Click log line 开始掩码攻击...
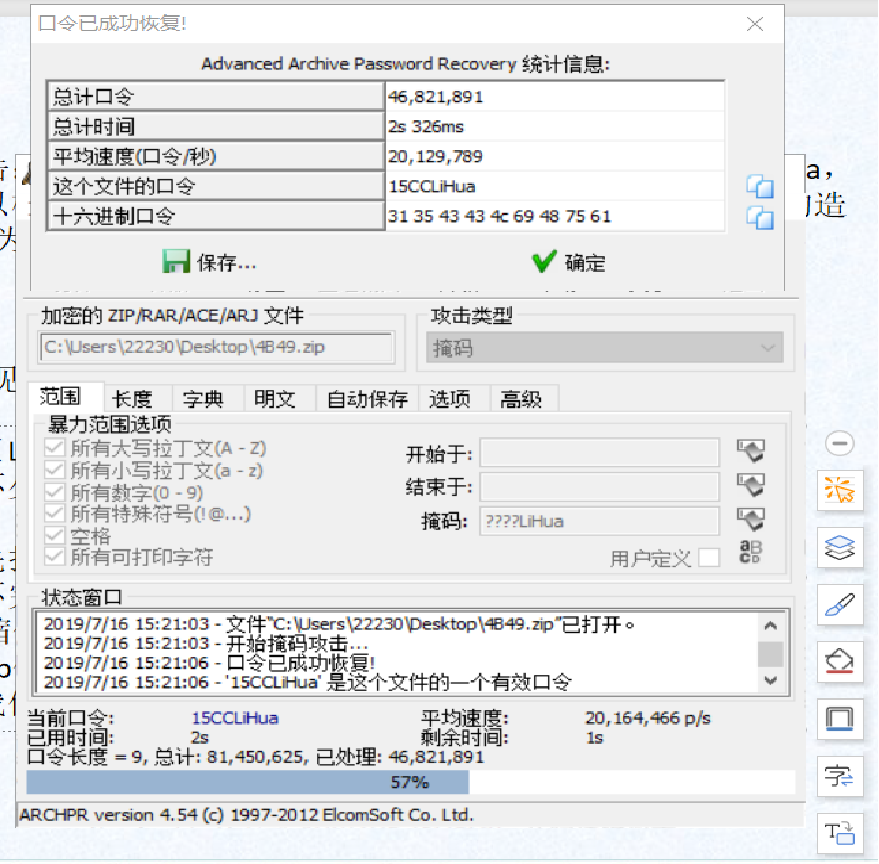The image size is (879, 864). [206, 644]
